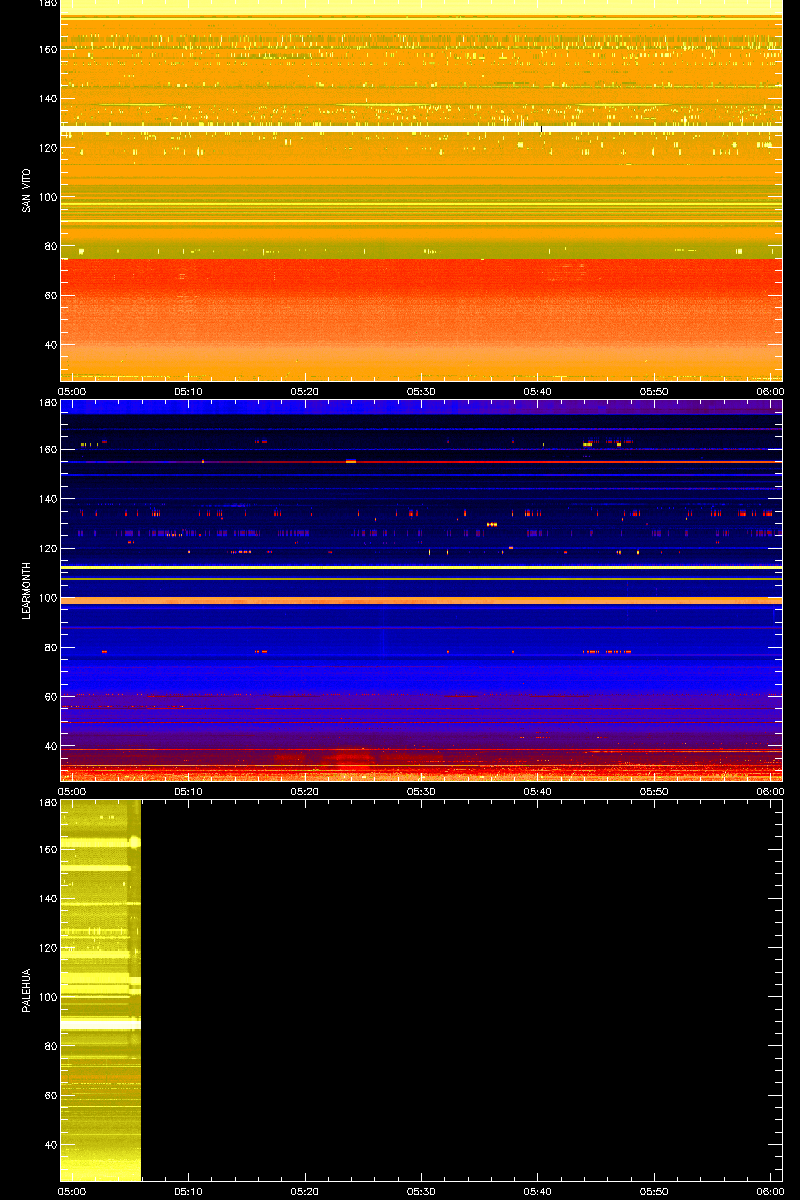Click the SAN VITO axis label
800x1200 pixels.
point(26,190)
